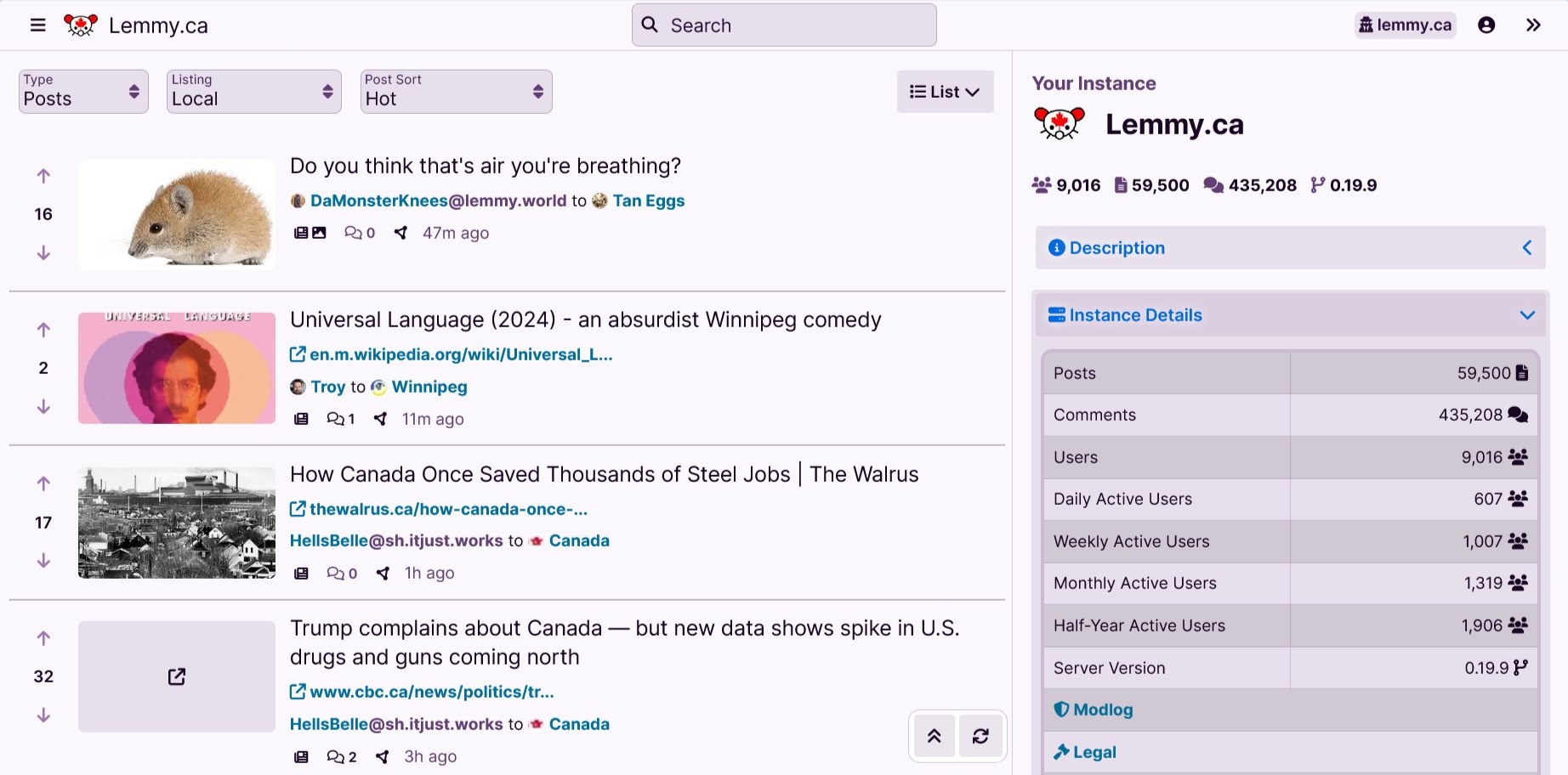Open "Do you think that's air you're breathing?" post
The width and height of the screenshot is (1568, 775).
[x=486, y=166]
